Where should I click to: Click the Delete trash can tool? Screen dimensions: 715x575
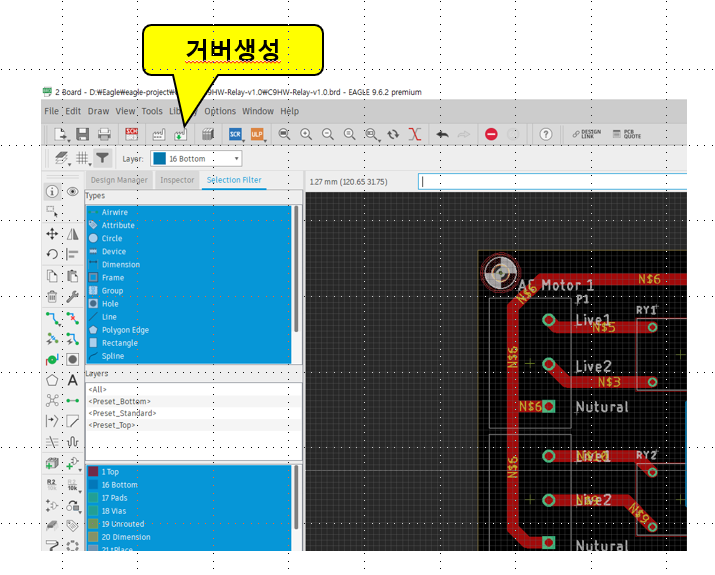52,296
